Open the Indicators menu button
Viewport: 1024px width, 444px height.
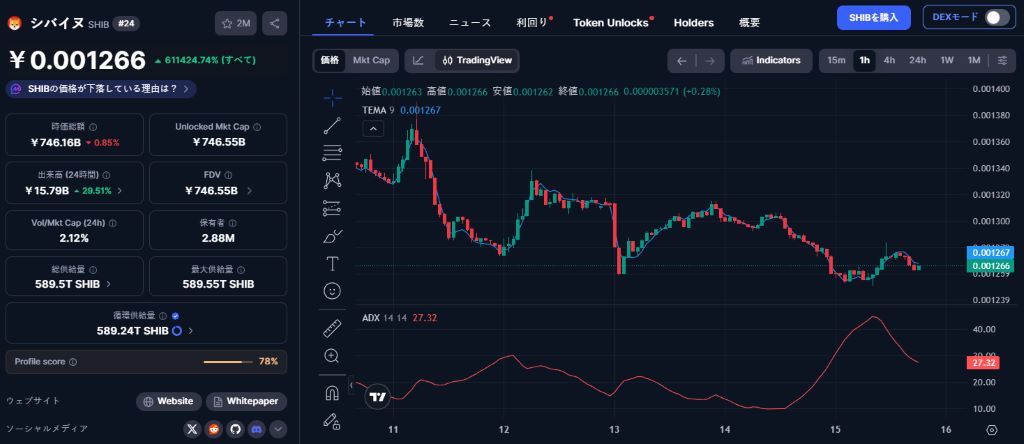tap(771, 61)
